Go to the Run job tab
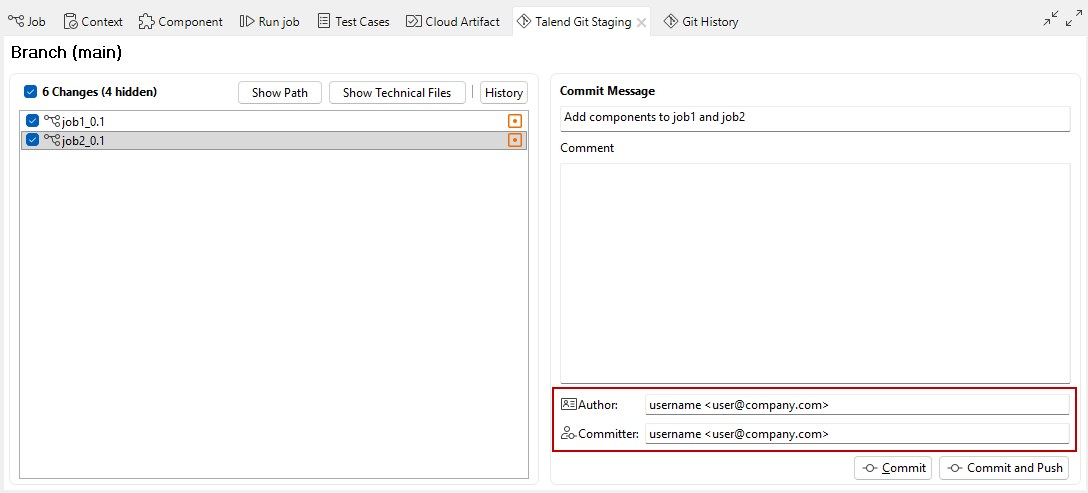Screen dimensions: 1088x493 point(269,22)
